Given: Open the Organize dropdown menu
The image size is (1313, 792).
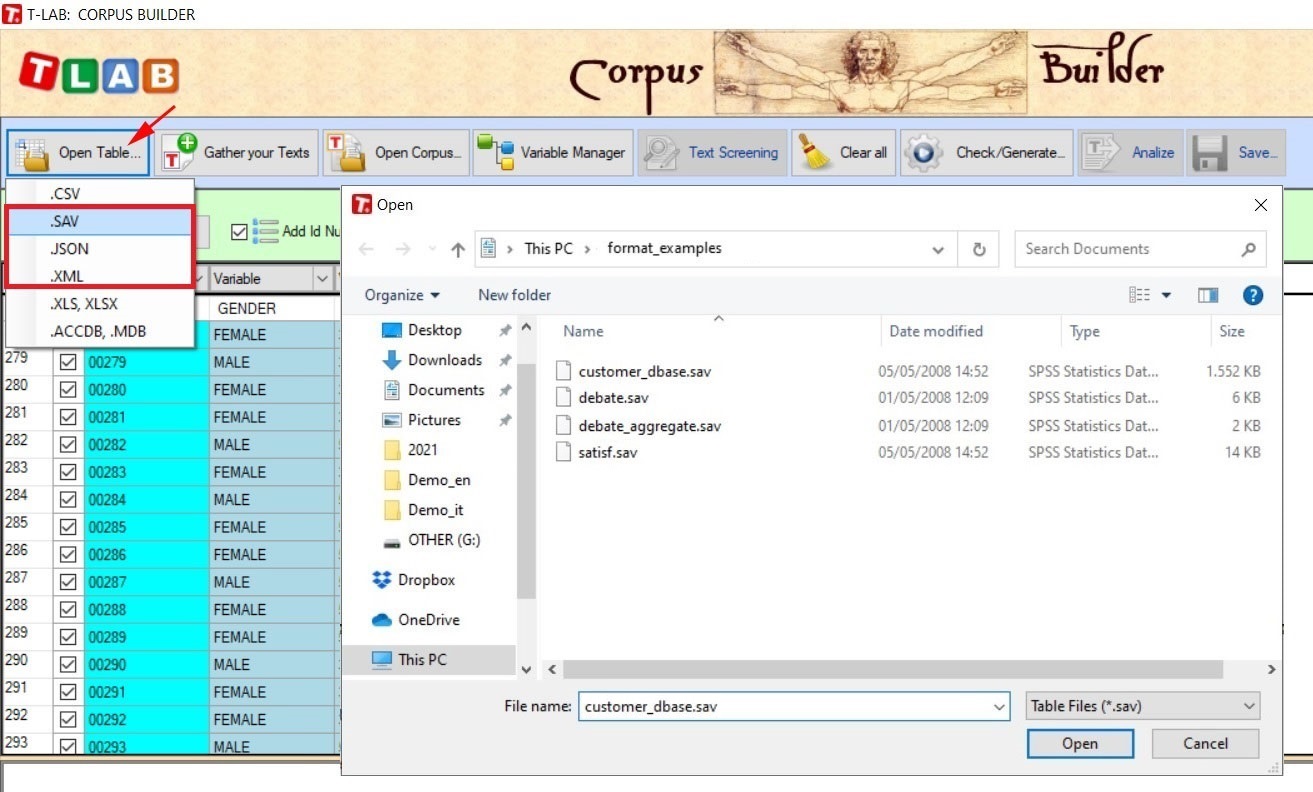Looking at the screenshot, I should point(402,295).
